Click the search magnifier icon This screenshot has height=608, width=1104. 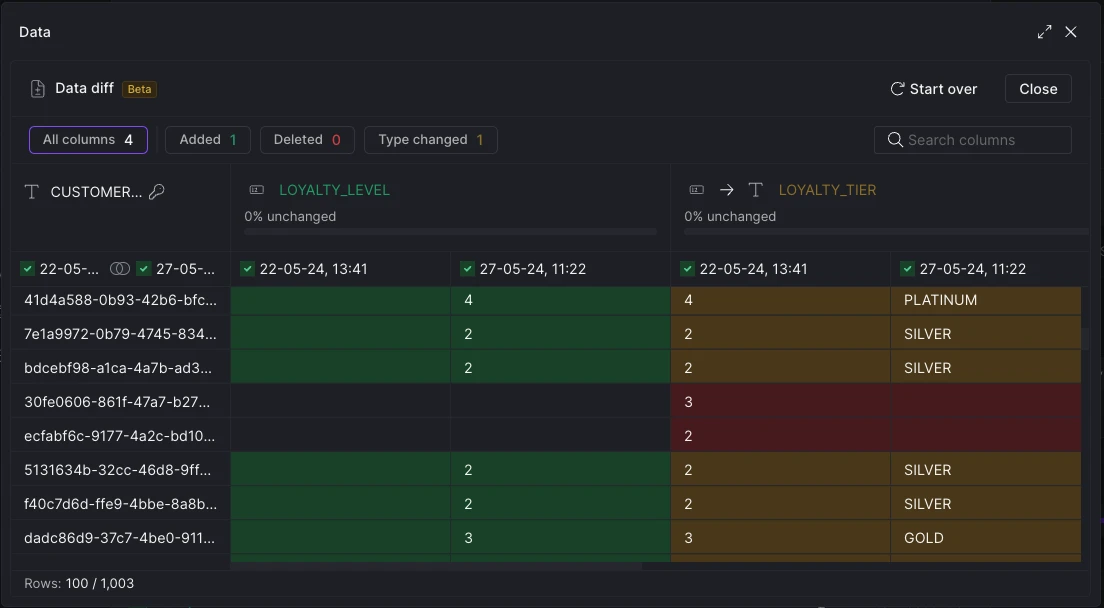[x=895, y=139]
